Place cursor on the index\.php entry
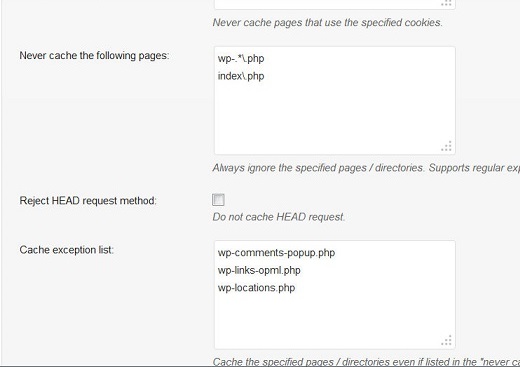This screenshot has width=520, height=367. [241, 76]
